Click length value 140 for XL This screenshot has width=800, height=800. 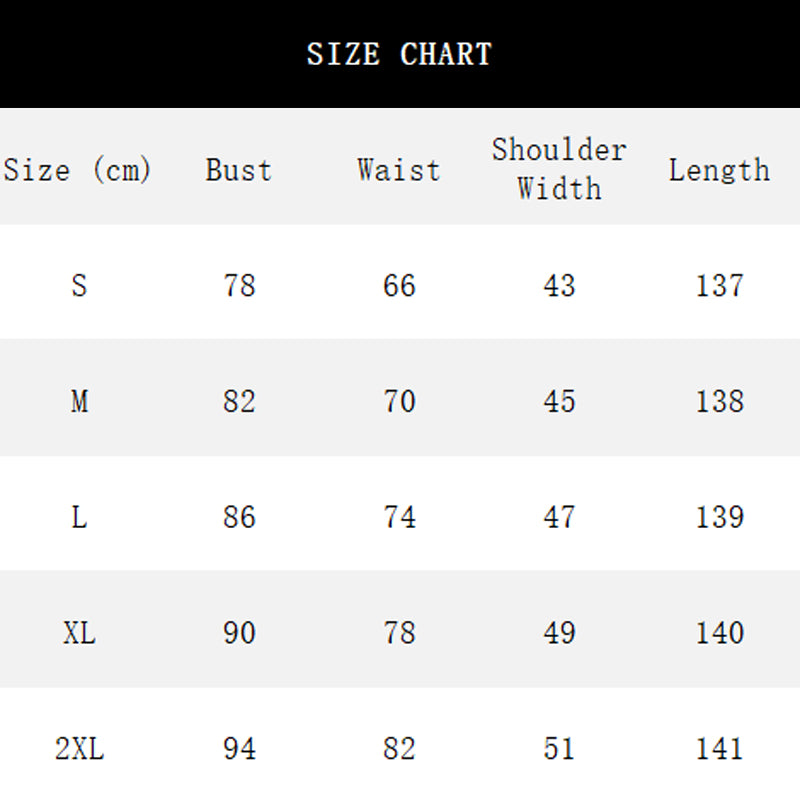719,633
